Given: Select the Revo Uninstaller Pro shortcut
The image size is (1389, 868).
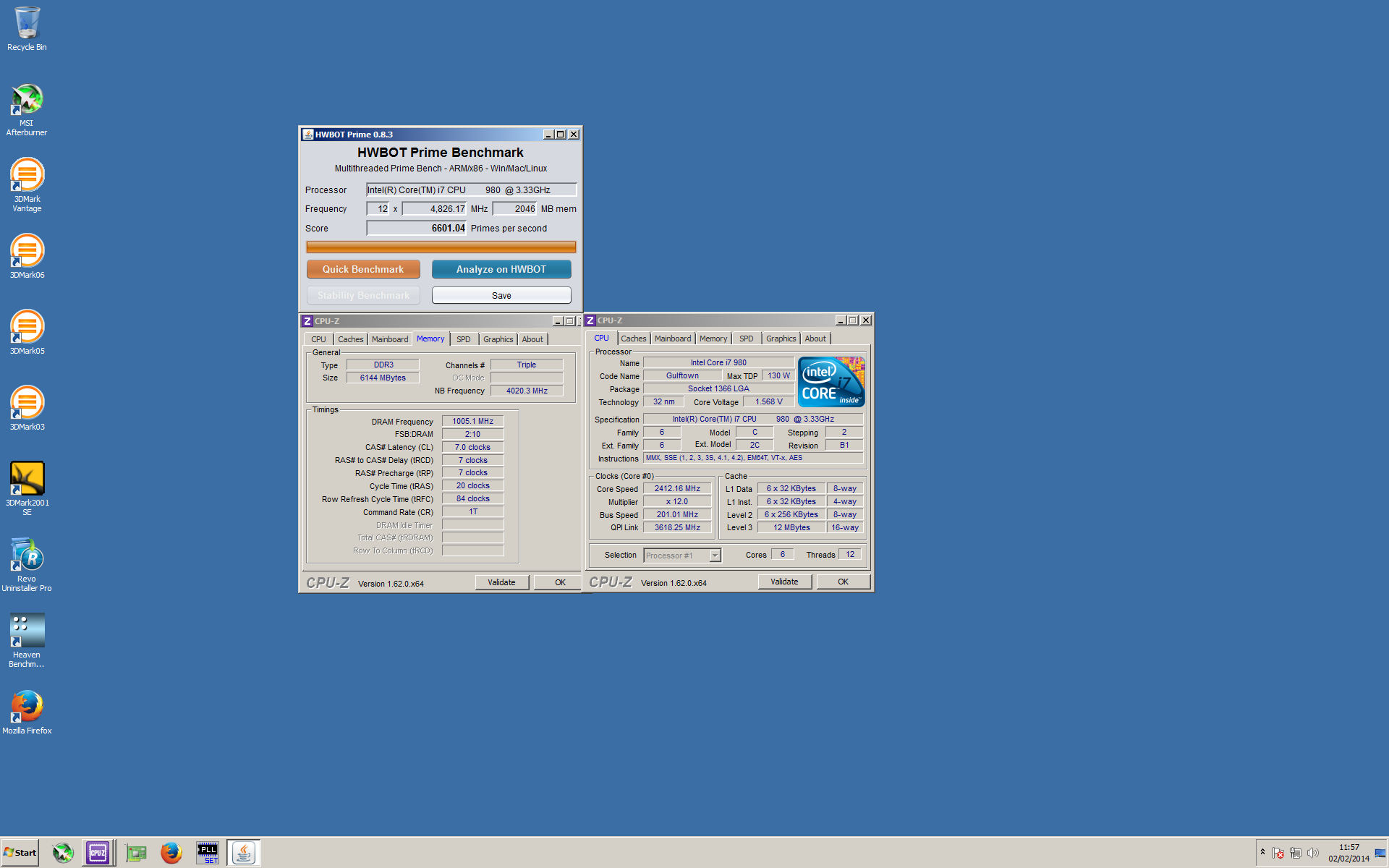Looking at the screenshot, I should 27,564.
